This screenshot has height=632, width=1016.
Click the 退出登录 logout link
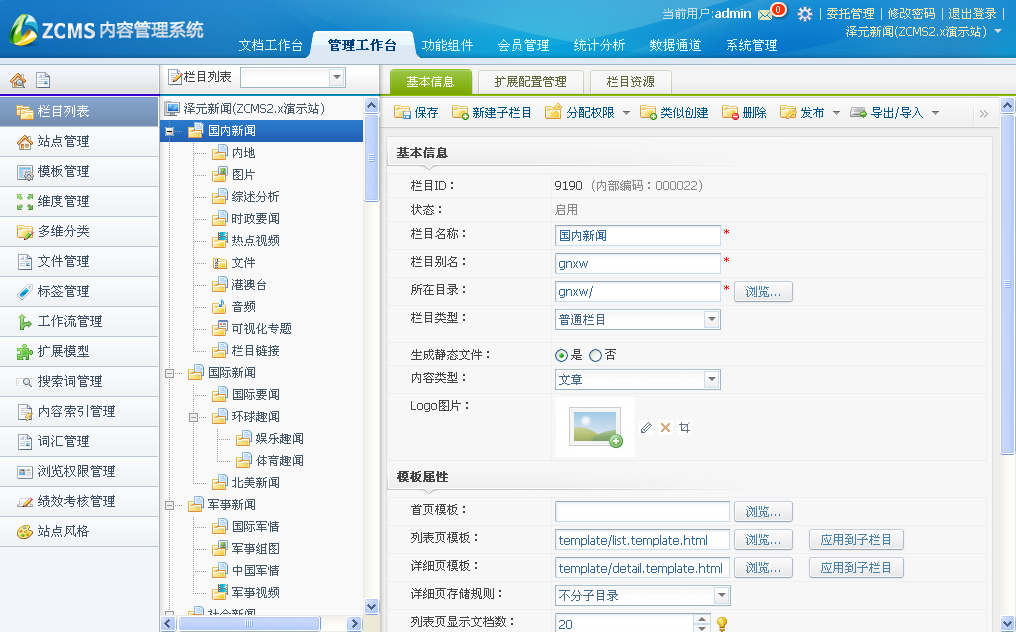point(972,14)
